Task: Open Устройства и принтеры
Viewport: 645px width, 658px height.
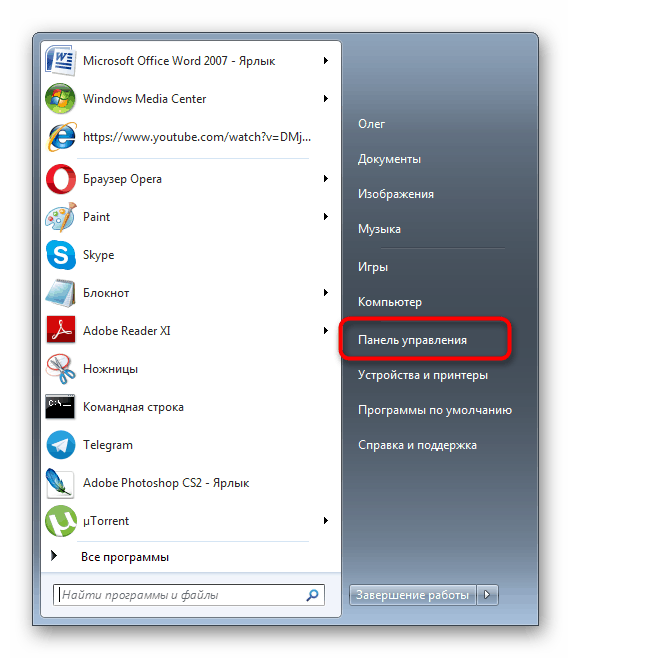Action: click(x=423, y=375)
